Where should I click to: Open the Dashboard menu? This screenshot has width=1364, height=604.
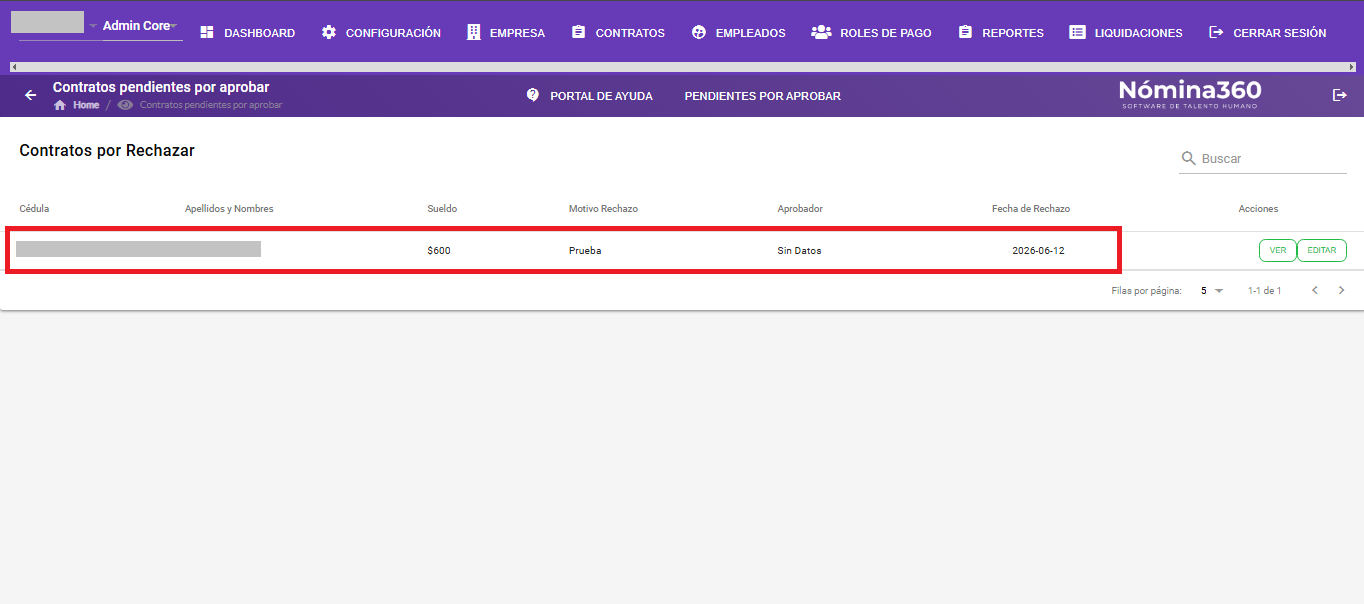pos(247,33)
